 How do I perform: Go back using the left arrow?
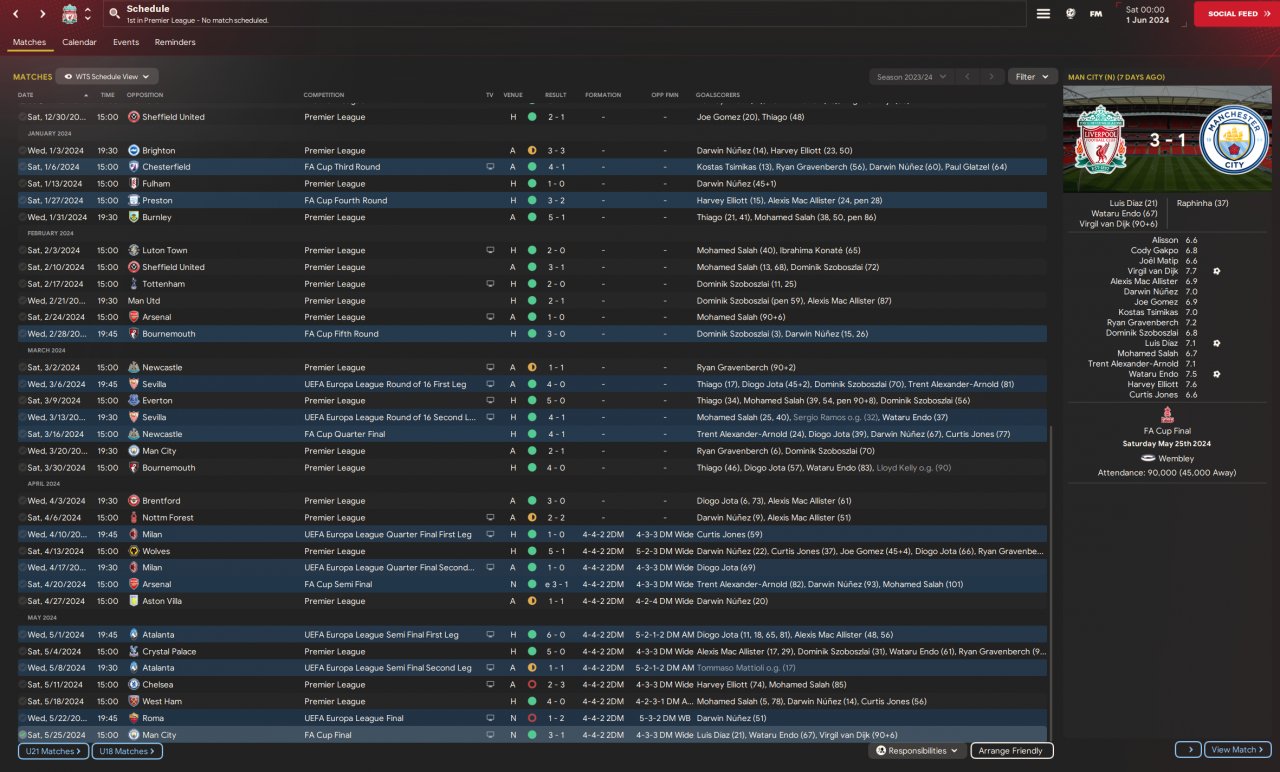16,14
